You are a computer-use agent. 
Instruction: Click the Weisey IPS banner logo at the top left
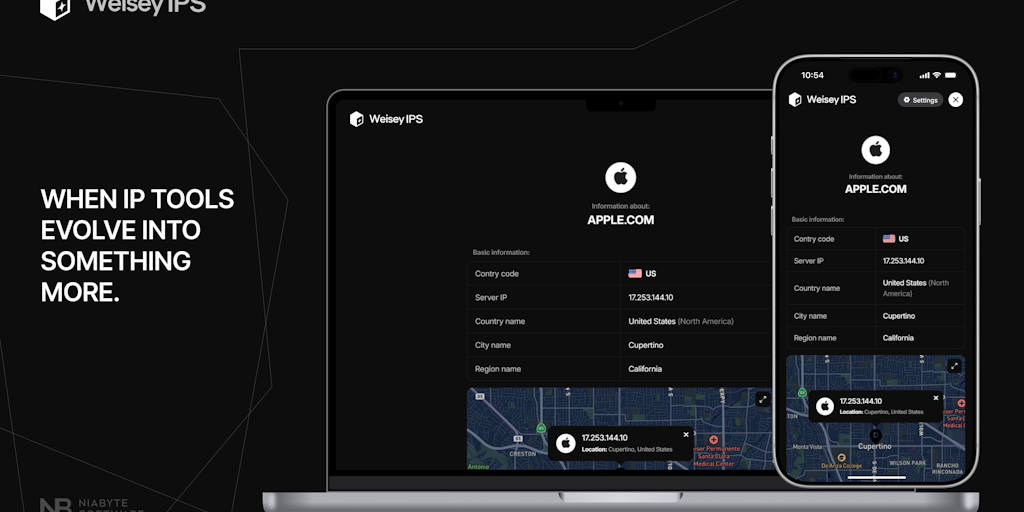pos(123,7)
